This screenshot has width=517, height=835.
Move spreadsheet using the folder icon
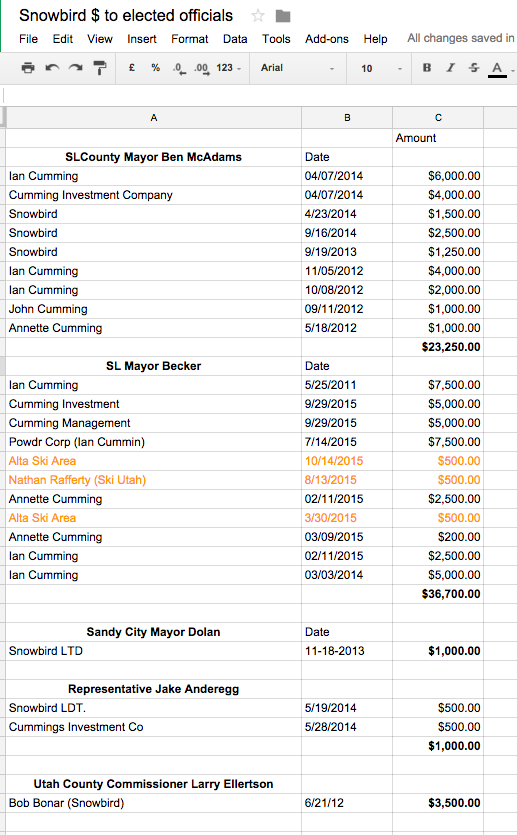[x=283, y=17]
